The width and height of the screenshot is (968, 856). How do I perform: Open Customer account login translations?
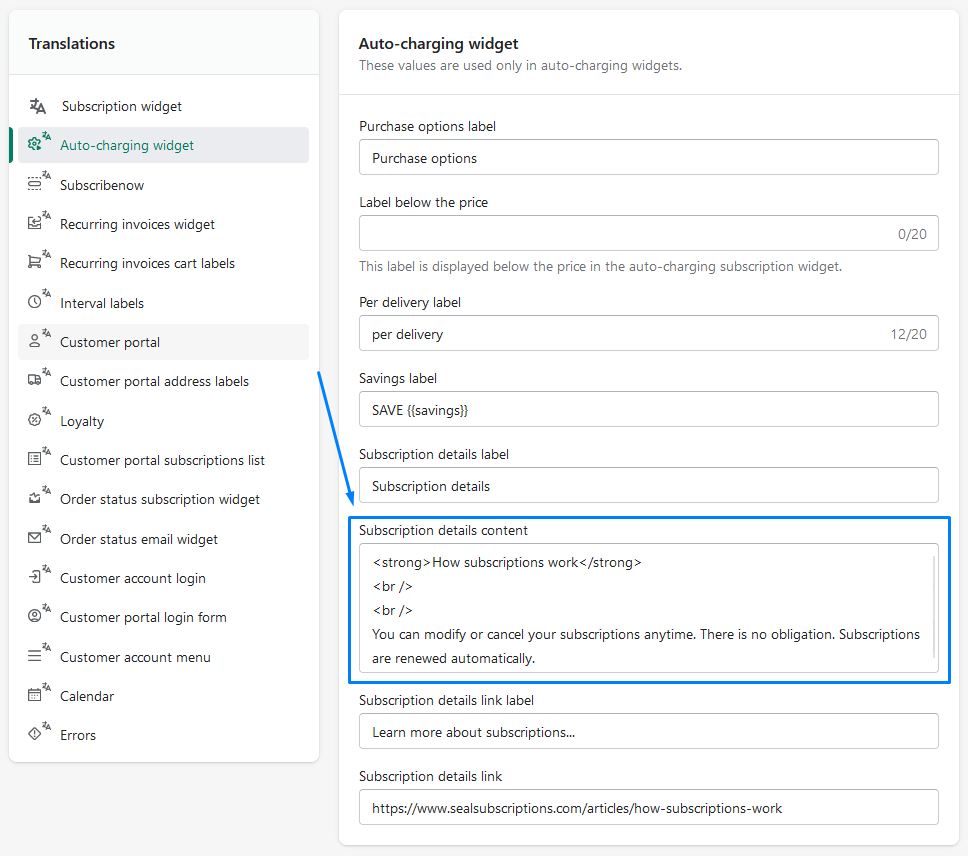(x=133, y=578)
